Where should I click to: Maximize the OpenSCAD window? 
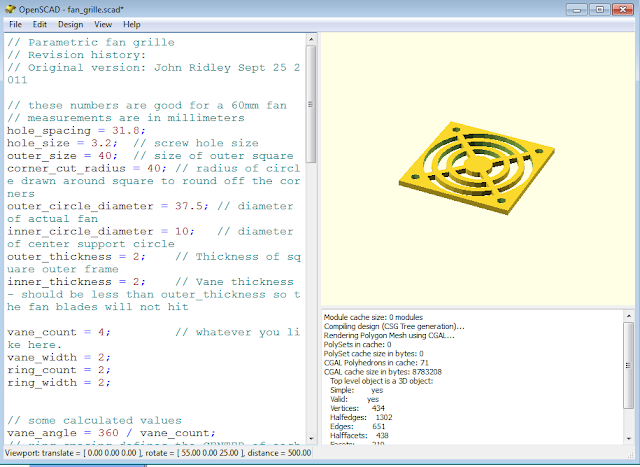coord(600,9)
